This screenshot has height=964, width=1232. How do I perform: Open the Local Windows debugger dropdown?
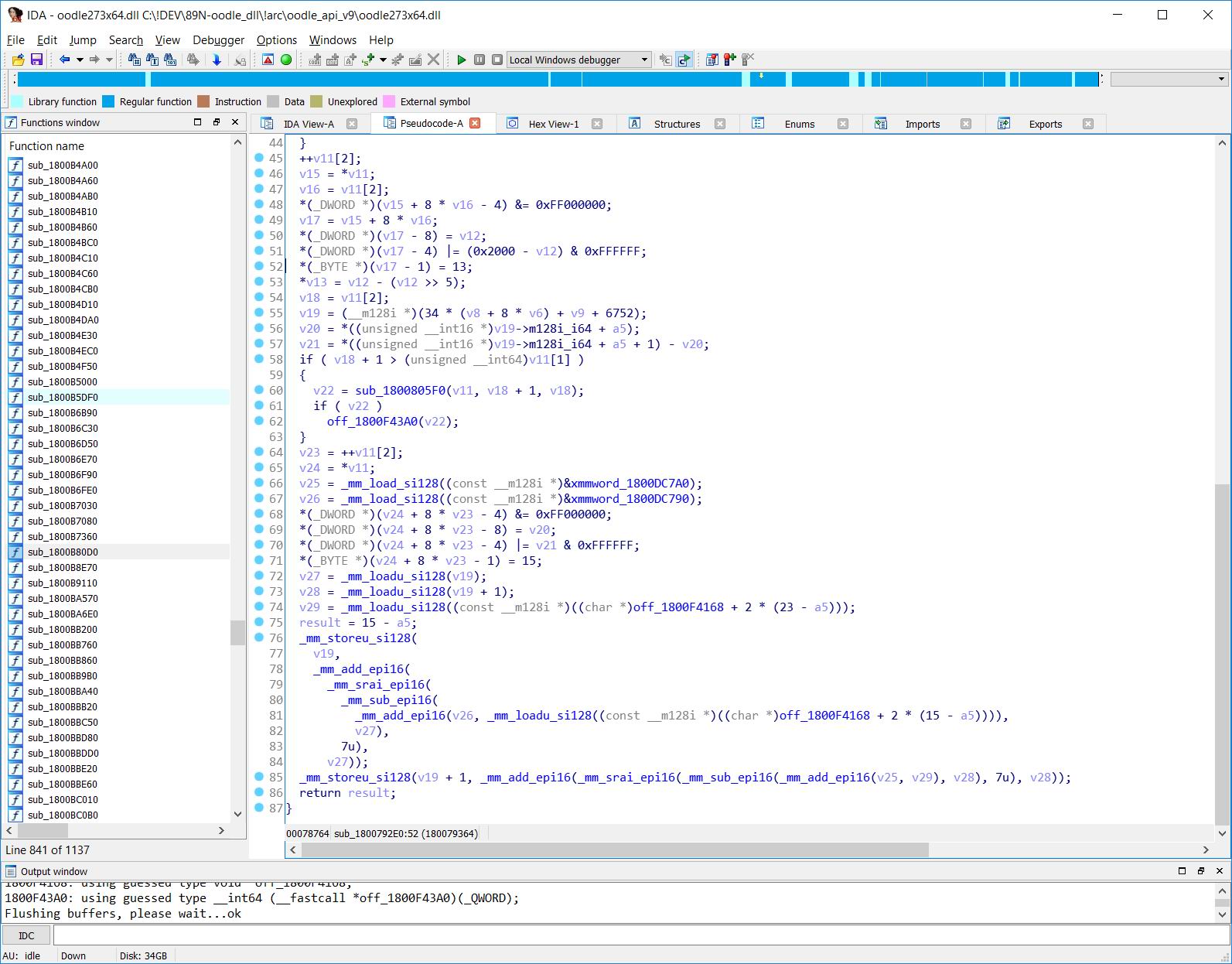(644, 60)
